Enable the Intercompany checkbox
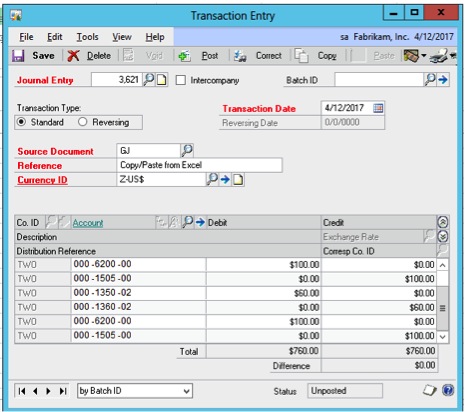The image size is (465, 412). point(181,80)
